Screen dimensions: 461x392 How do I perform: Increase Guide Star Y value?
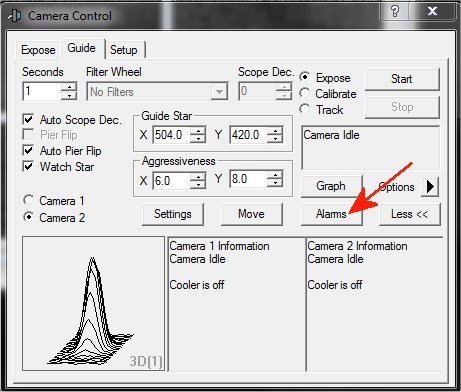coord(275,131)
